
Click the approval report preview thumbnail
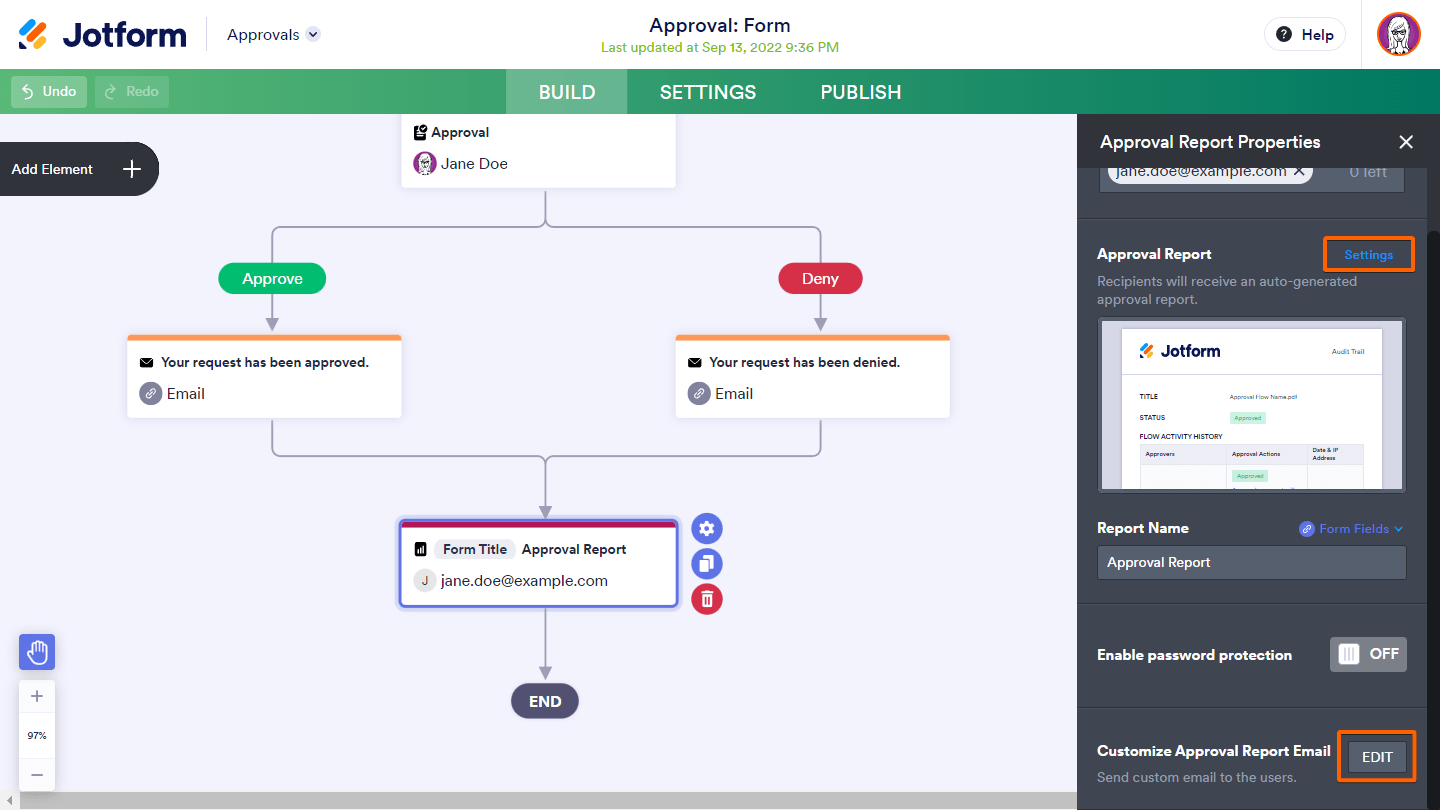pos(1251,405)
